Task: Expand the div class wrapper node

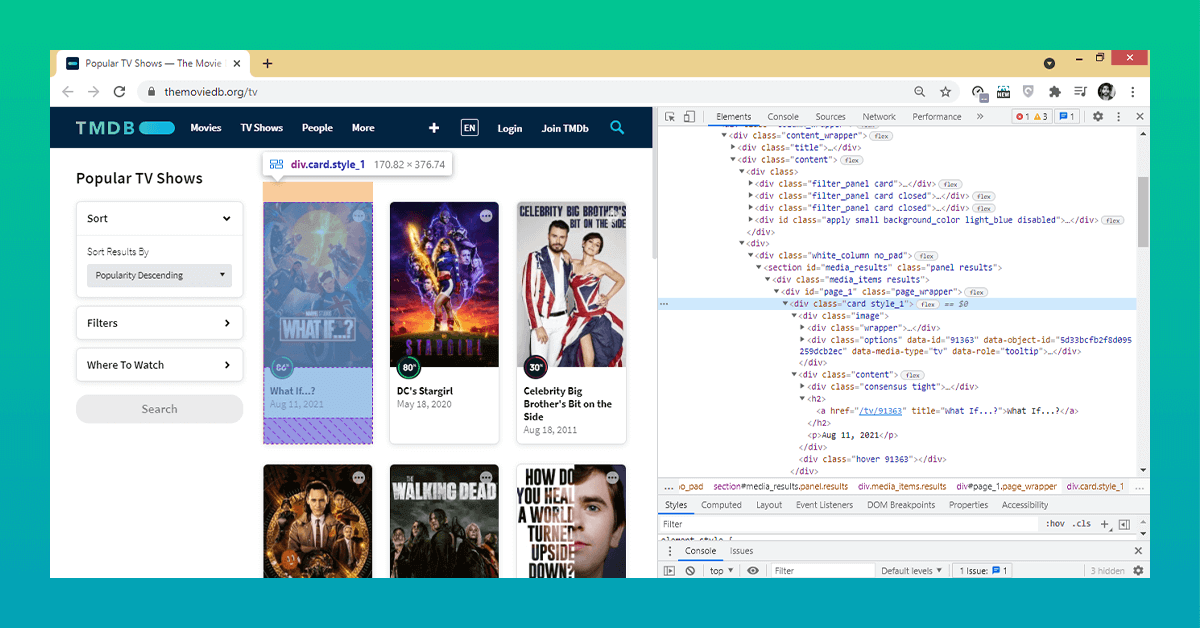Action: (x=803, y=328)
